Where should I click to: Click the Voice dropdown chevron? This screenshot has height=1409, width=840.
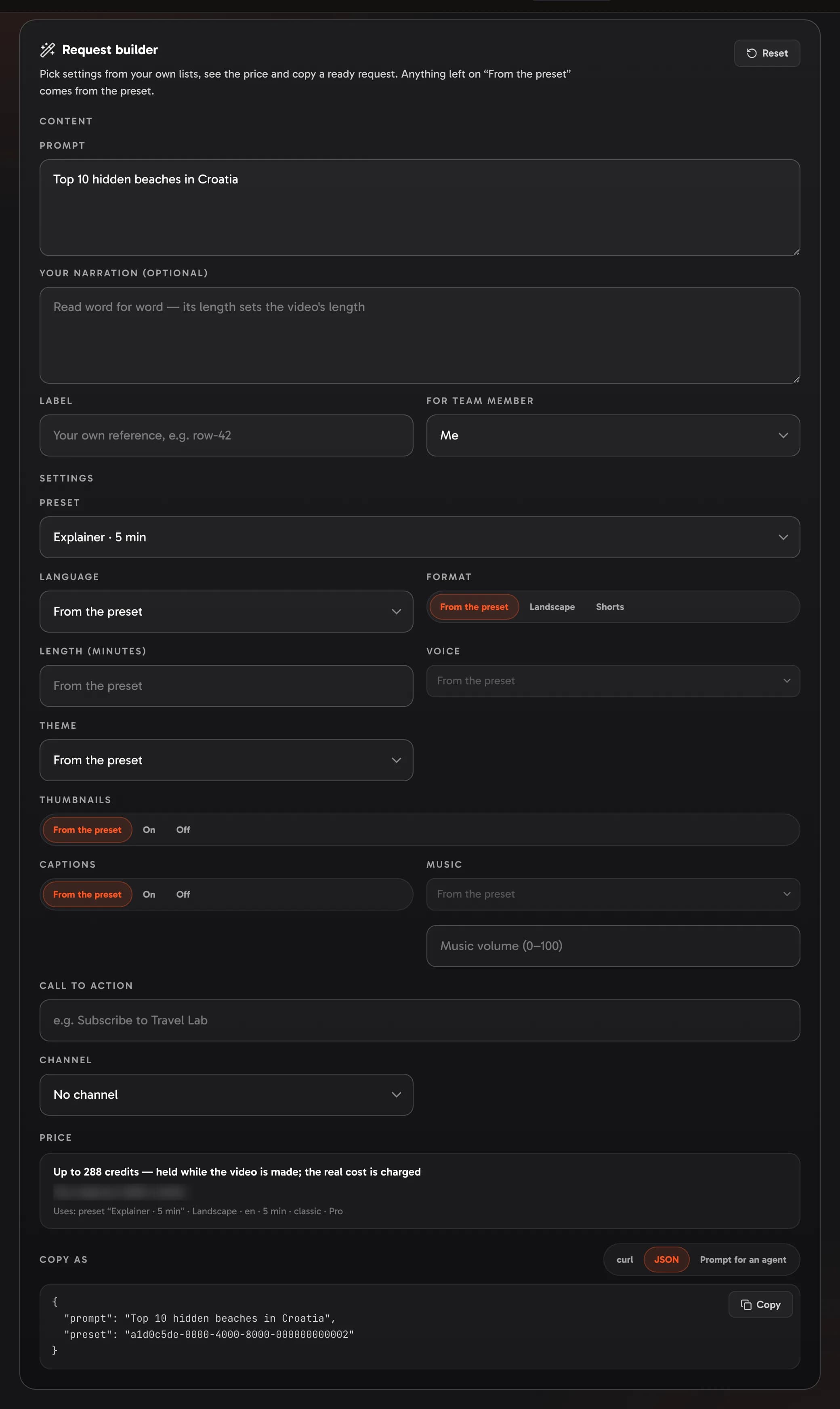tap(786, 681)
